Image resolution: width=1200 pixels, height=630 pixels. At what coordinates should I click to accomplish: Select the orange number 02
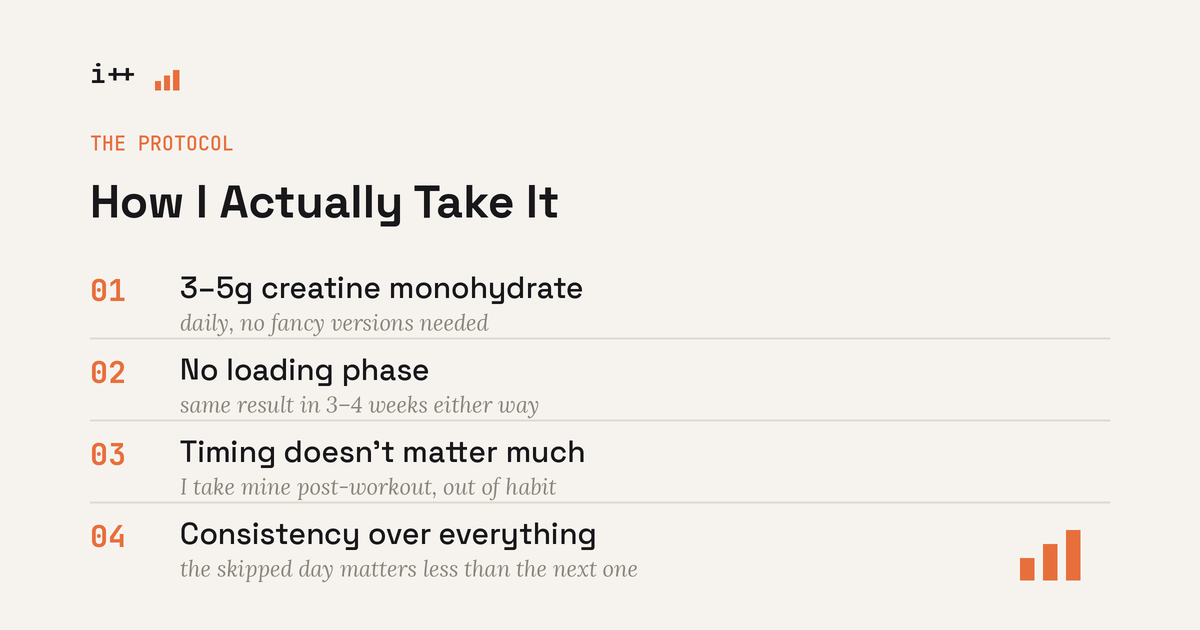pyautogui.click(x=108, y=373)
